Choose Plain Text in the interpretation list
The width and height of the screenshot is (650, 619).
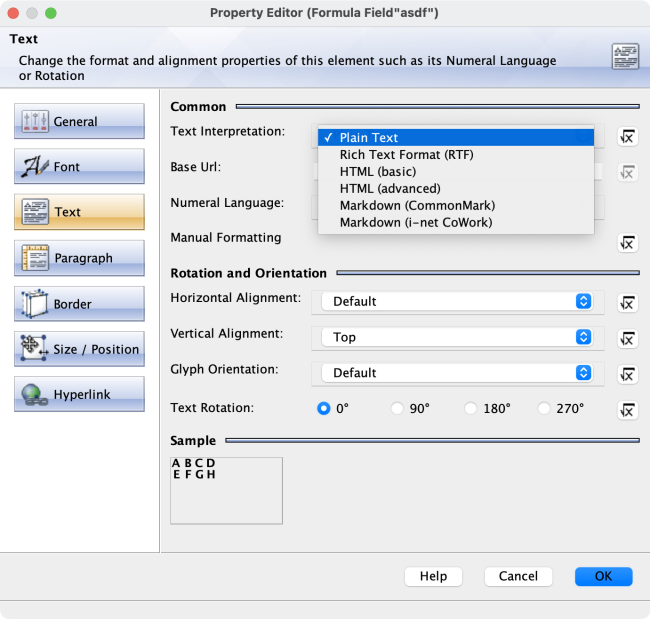pyautogui.click(x=456, y=137)
